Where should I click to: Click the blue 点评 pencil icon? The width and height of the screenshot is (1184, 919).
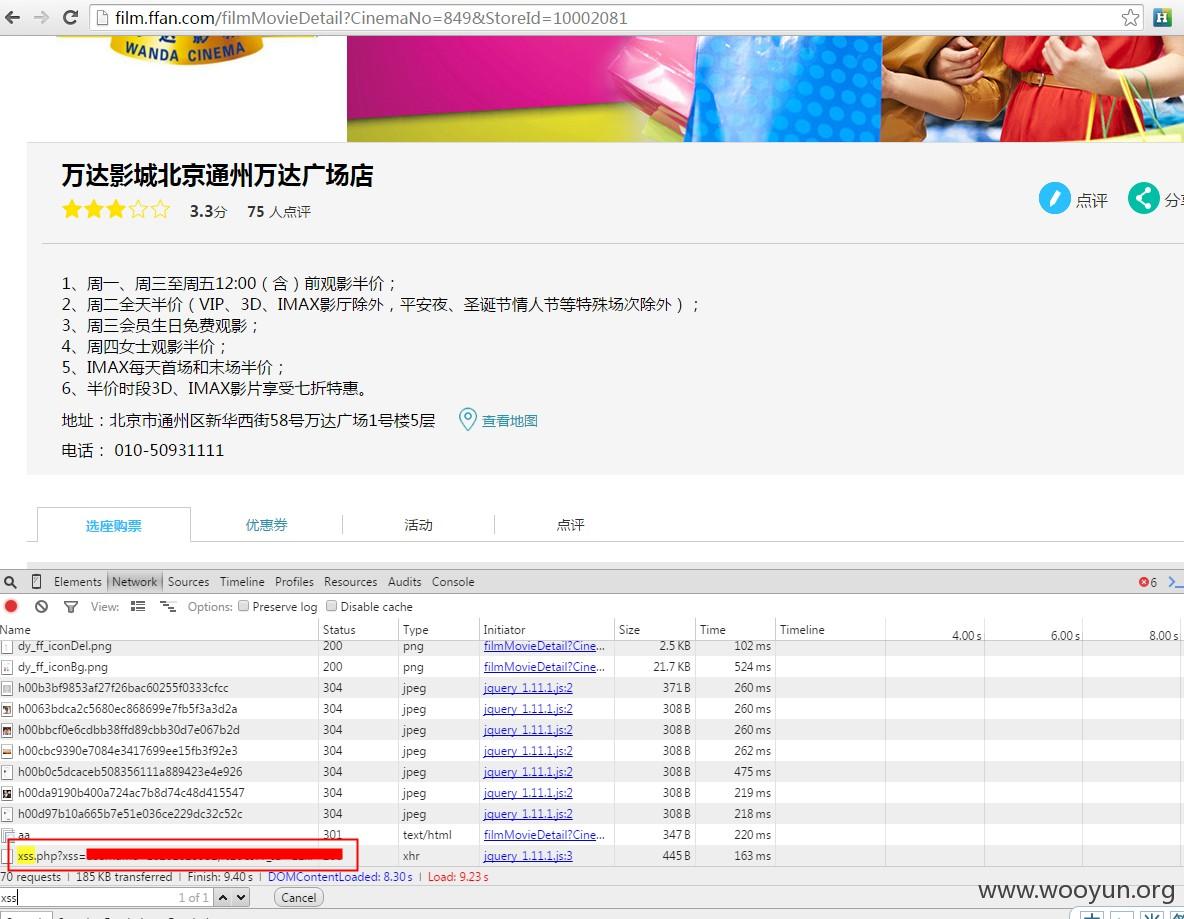[x=1054, y=199]
